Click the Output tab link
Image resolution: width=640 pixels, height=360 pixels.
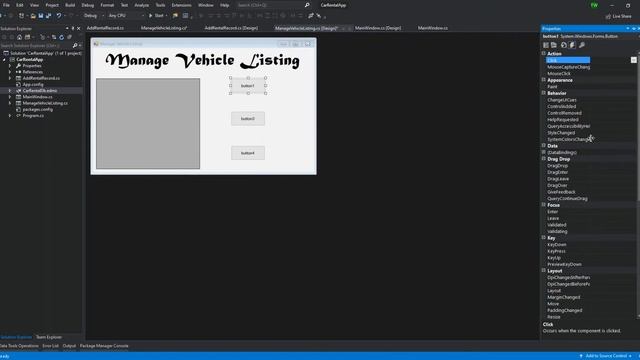(69, 346)
